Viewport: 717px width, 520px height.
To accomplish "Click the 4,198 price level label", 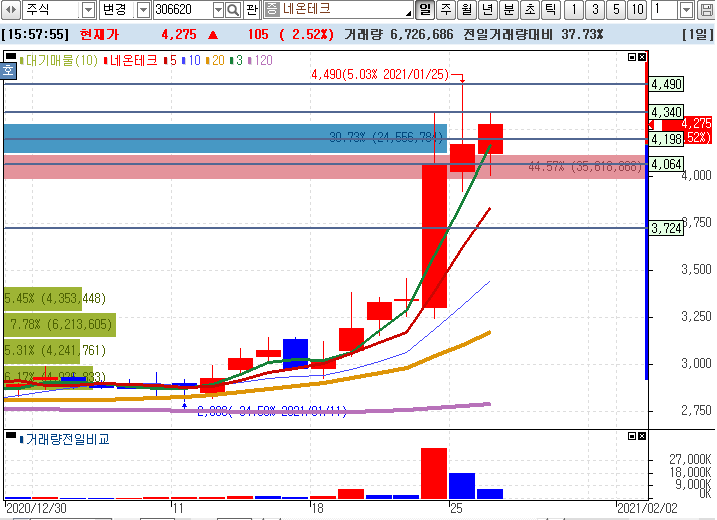I will (666, 139).
